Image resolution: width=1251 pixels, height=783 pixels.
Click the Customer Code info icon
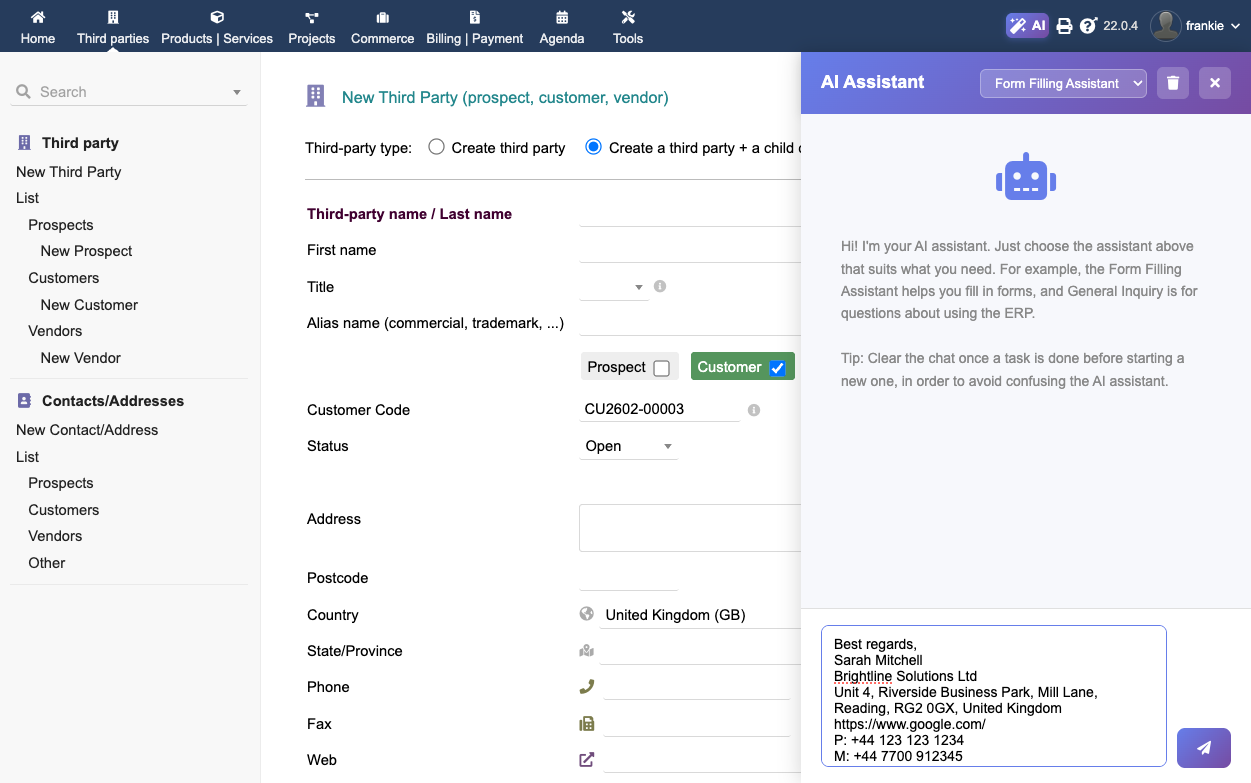click(x=754, y=410)
